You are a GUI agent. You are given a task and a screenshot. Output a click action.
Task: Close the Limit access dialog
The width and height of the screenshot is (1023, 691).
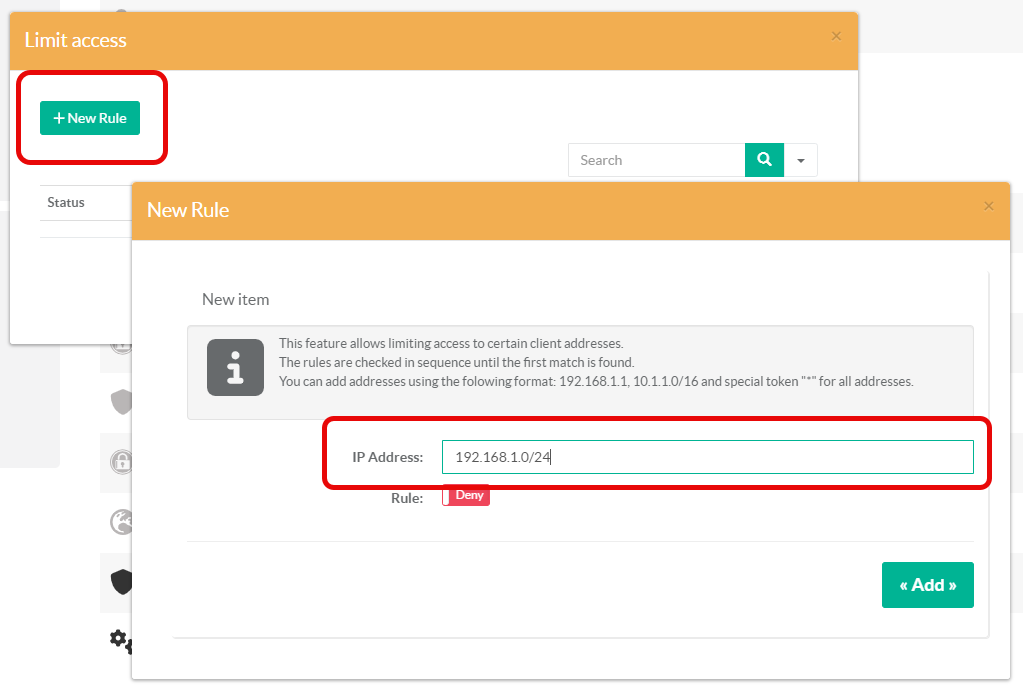click(836, 36)
